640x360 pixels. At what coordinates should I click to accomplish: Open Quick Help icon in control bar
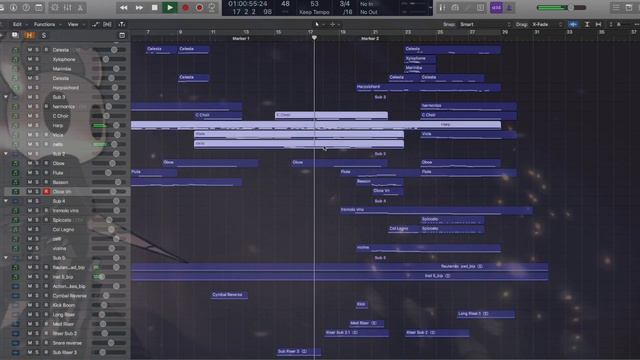26,7
